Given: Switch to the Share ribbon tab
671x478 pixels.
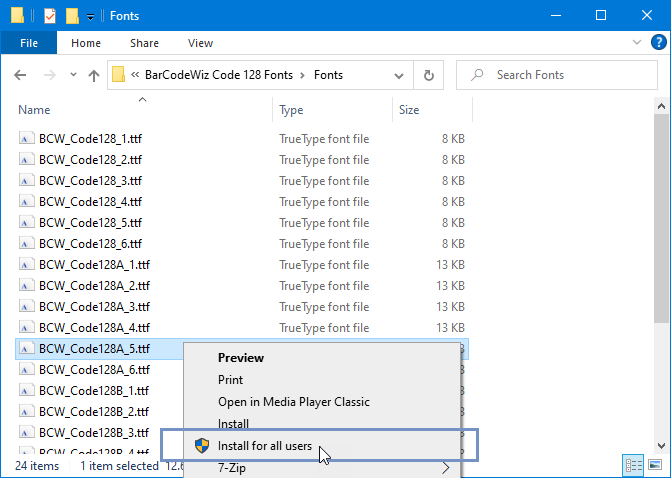Looking at the screenshot, I should [x=144, y=43].
